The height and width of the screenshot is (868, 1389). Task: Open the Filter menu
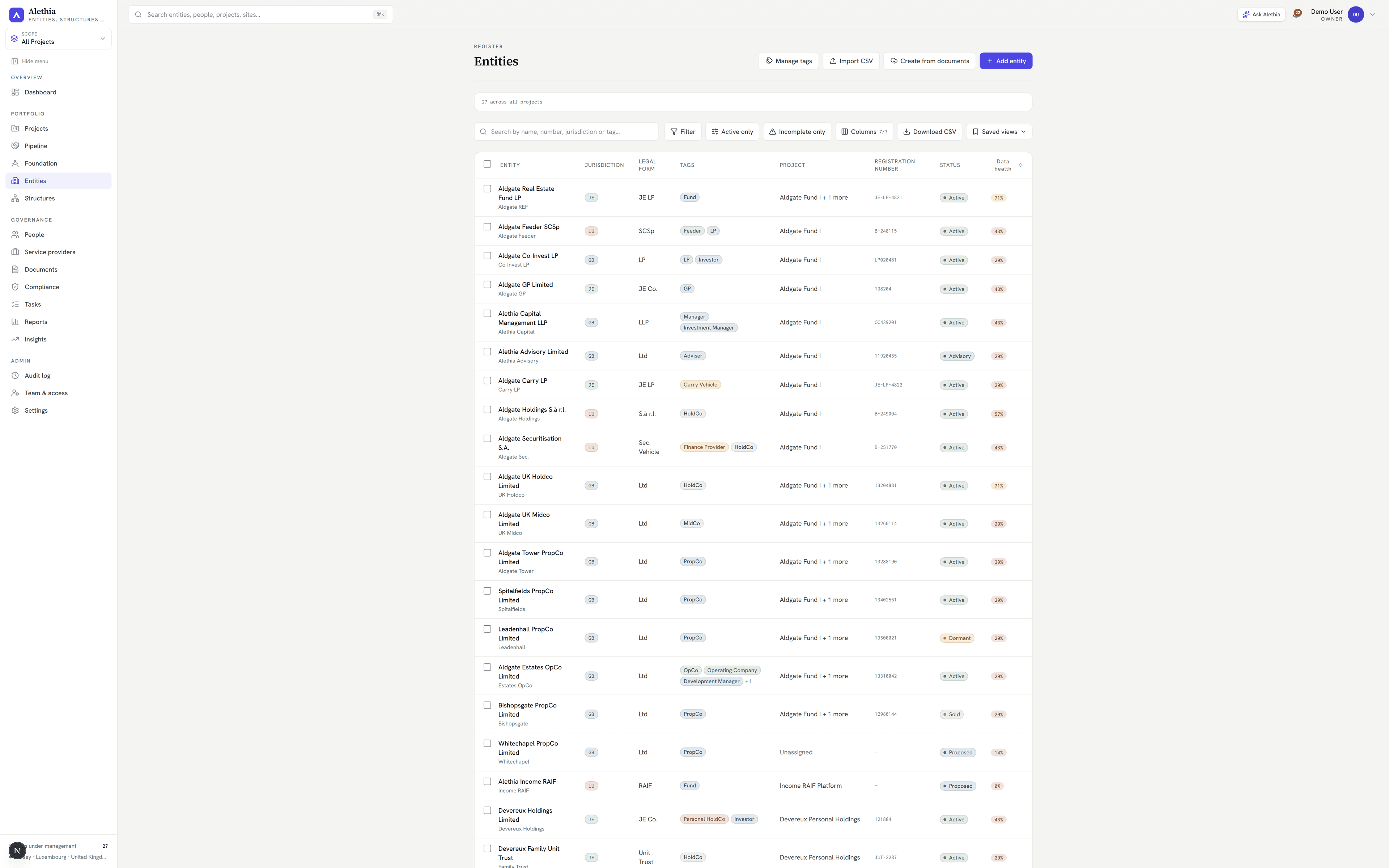[x=683, y=131]
